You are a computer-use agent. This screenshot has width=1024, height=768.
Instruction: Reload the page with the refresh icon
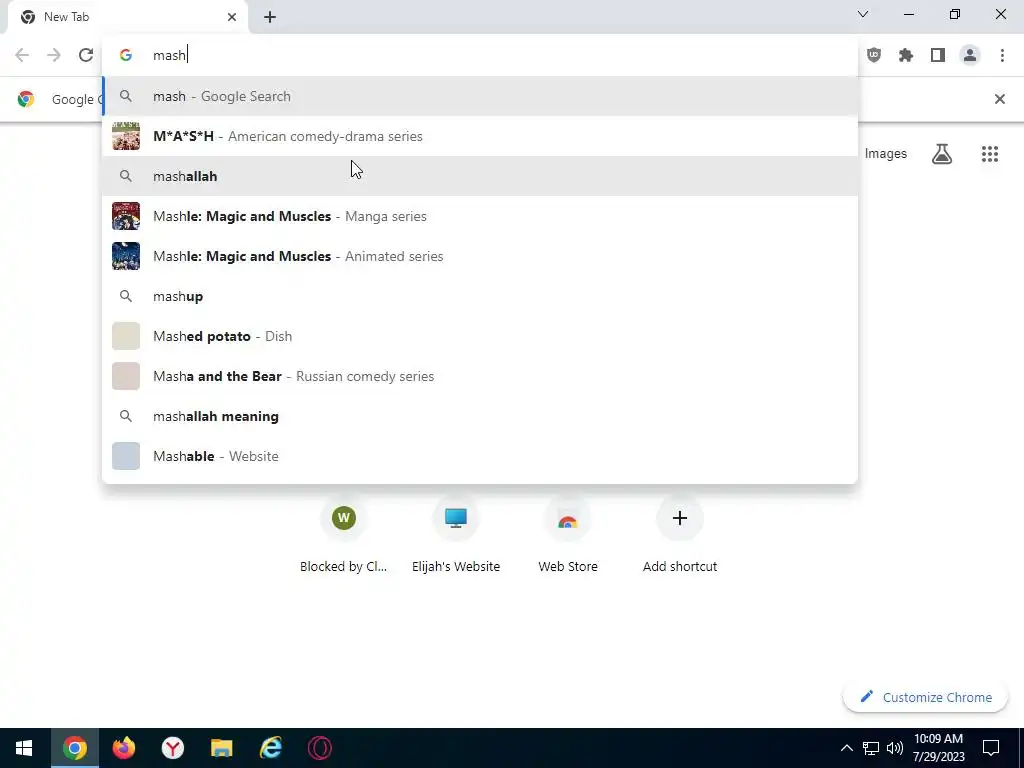click(x=86, y=56)
